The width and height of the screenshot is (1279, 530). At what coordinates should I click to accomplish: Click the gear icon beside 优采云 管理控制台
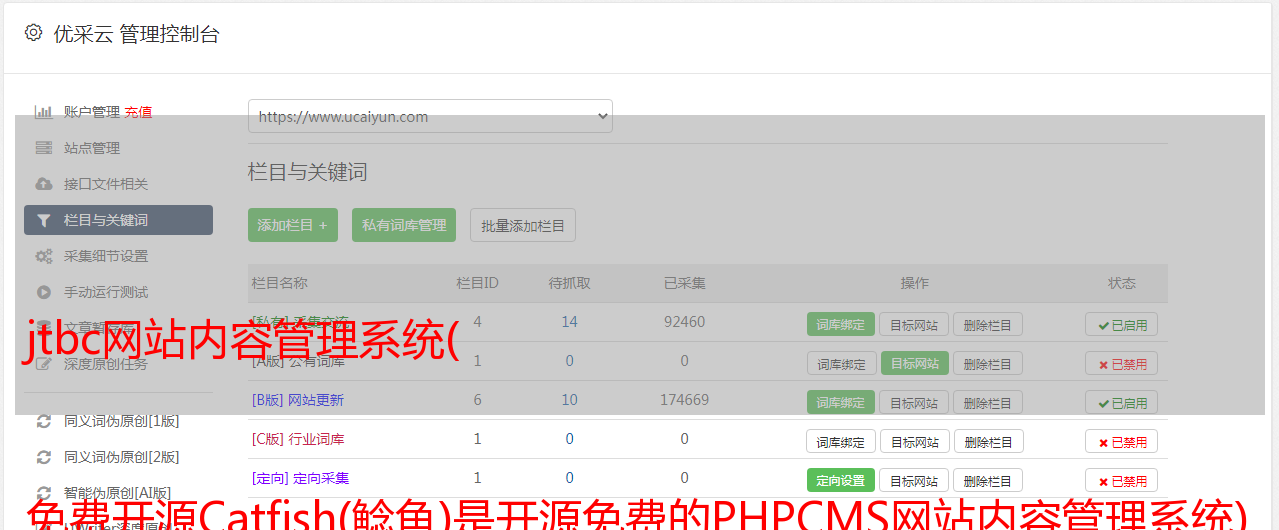coord(34,33)
